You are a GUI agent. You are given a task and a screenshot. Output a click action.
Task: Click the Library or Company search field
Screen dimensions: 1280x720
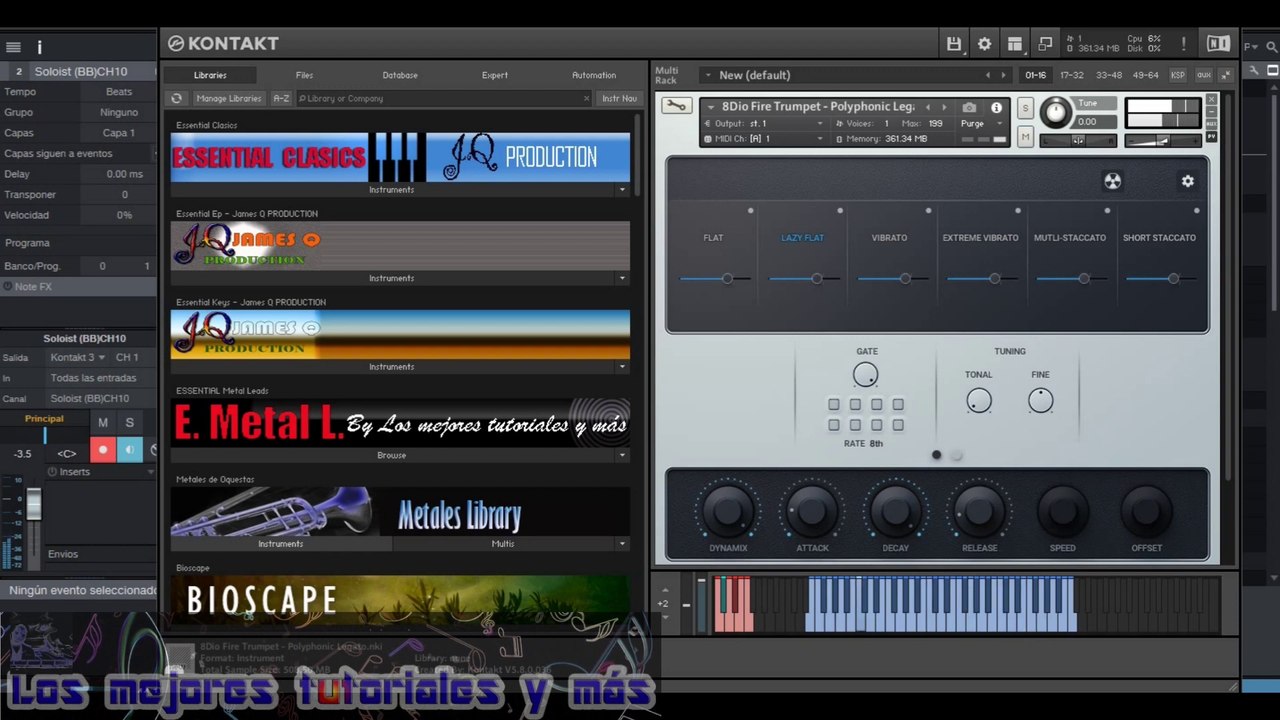pos(440,98)
